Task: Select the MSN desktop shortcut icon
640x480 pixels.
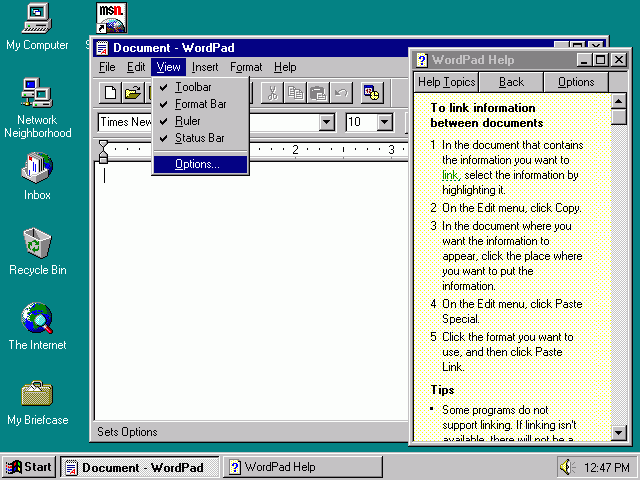Action: pos(111,18)
